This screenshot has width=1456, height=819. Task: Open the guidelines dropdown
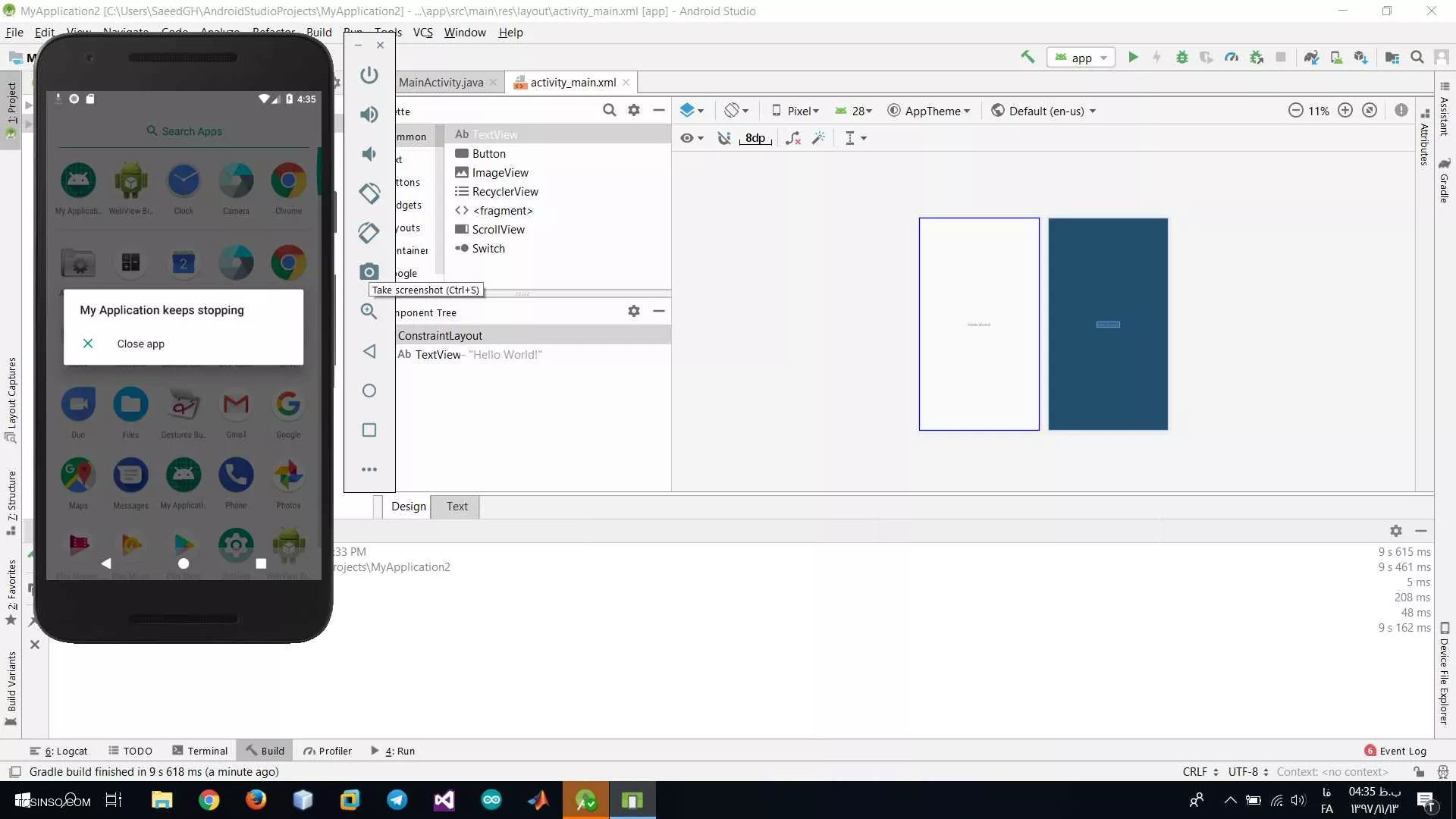coord(855,138)
